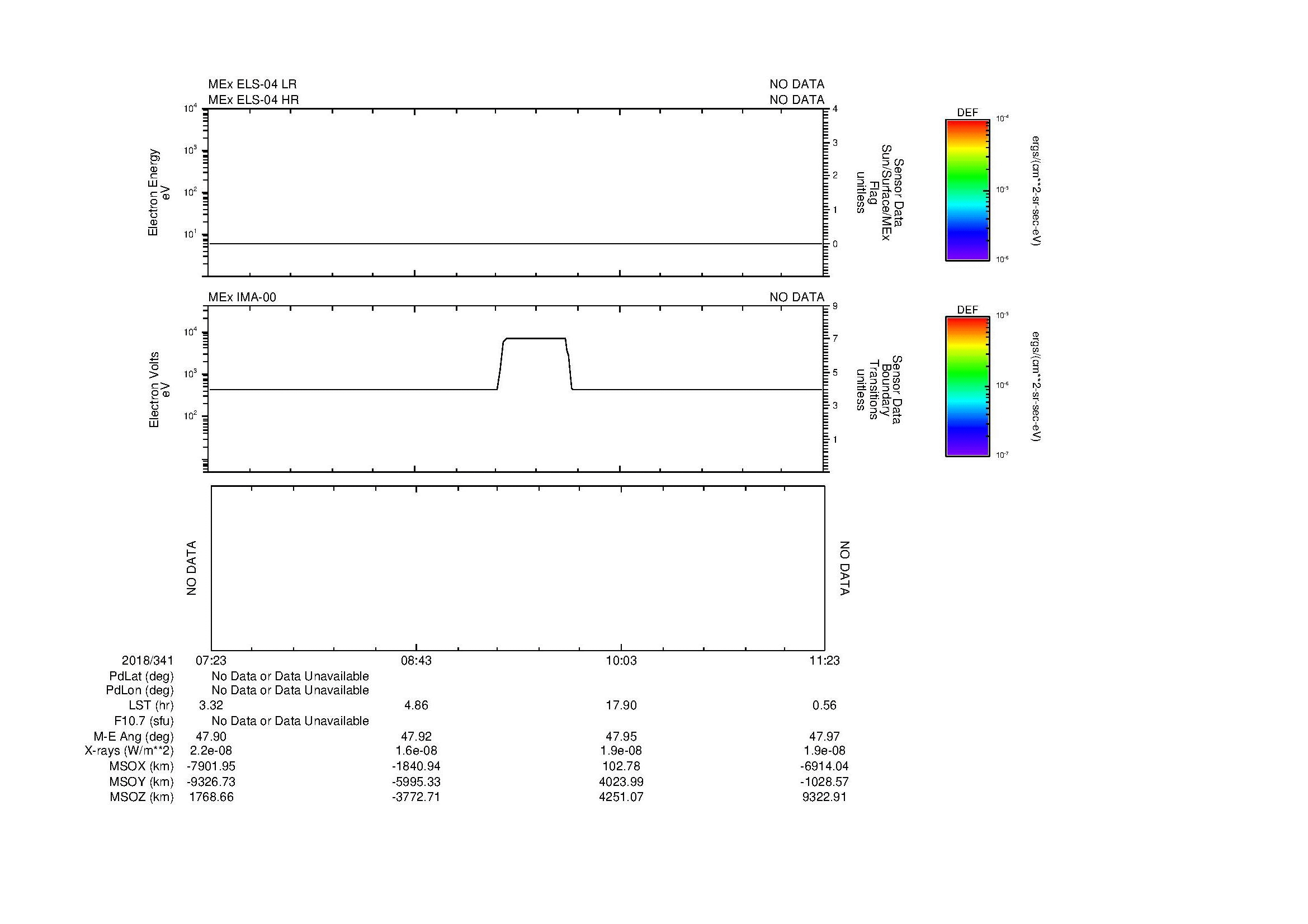The image size is (1308, 924).
Task: Click the PdLon (deg) row label
Action: (x=140, y=690)
